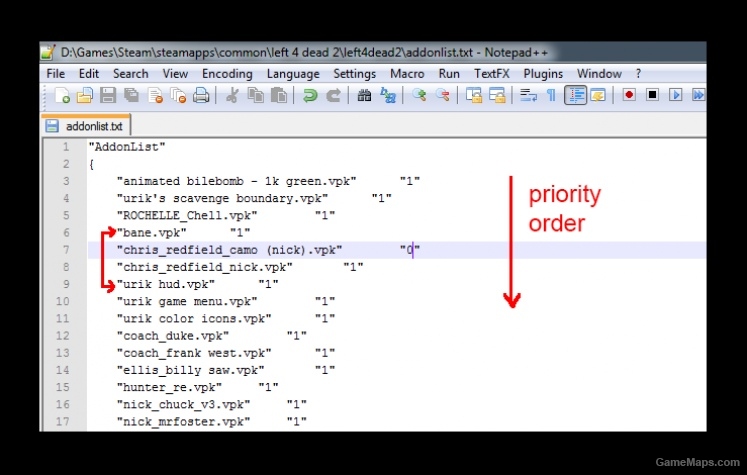Open the Macro menu

(407, 74)
